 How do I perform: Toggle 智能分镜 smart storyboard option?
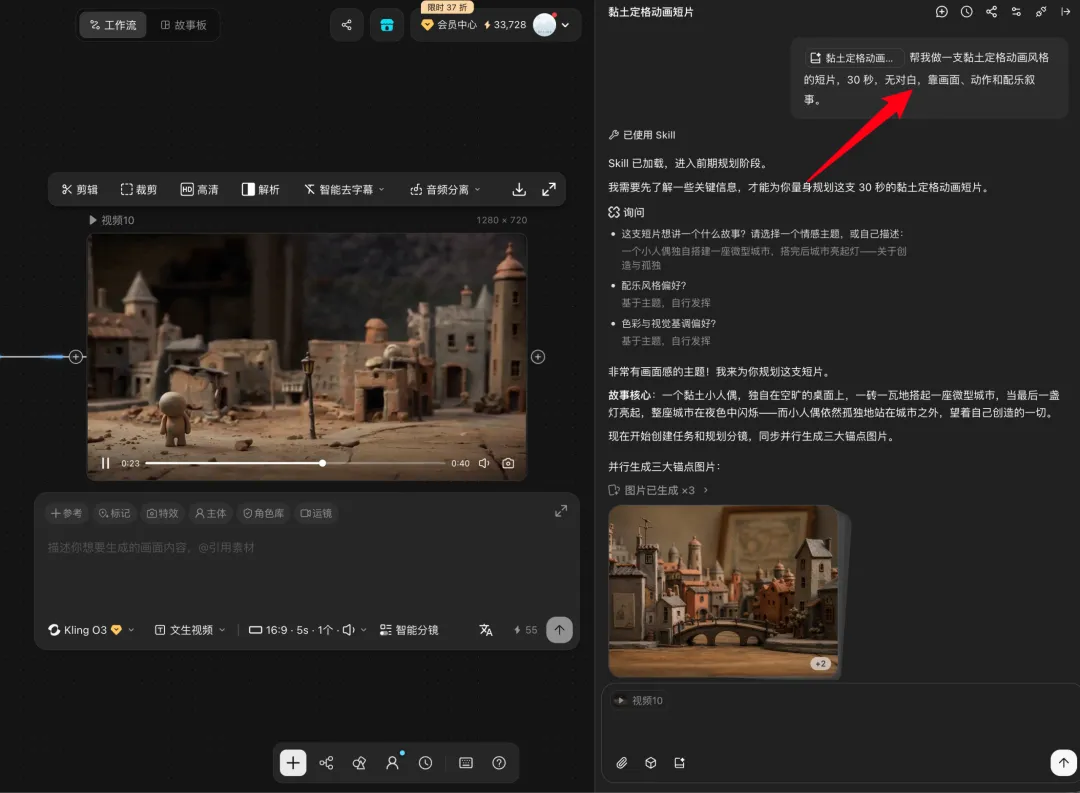coord(409,630)
